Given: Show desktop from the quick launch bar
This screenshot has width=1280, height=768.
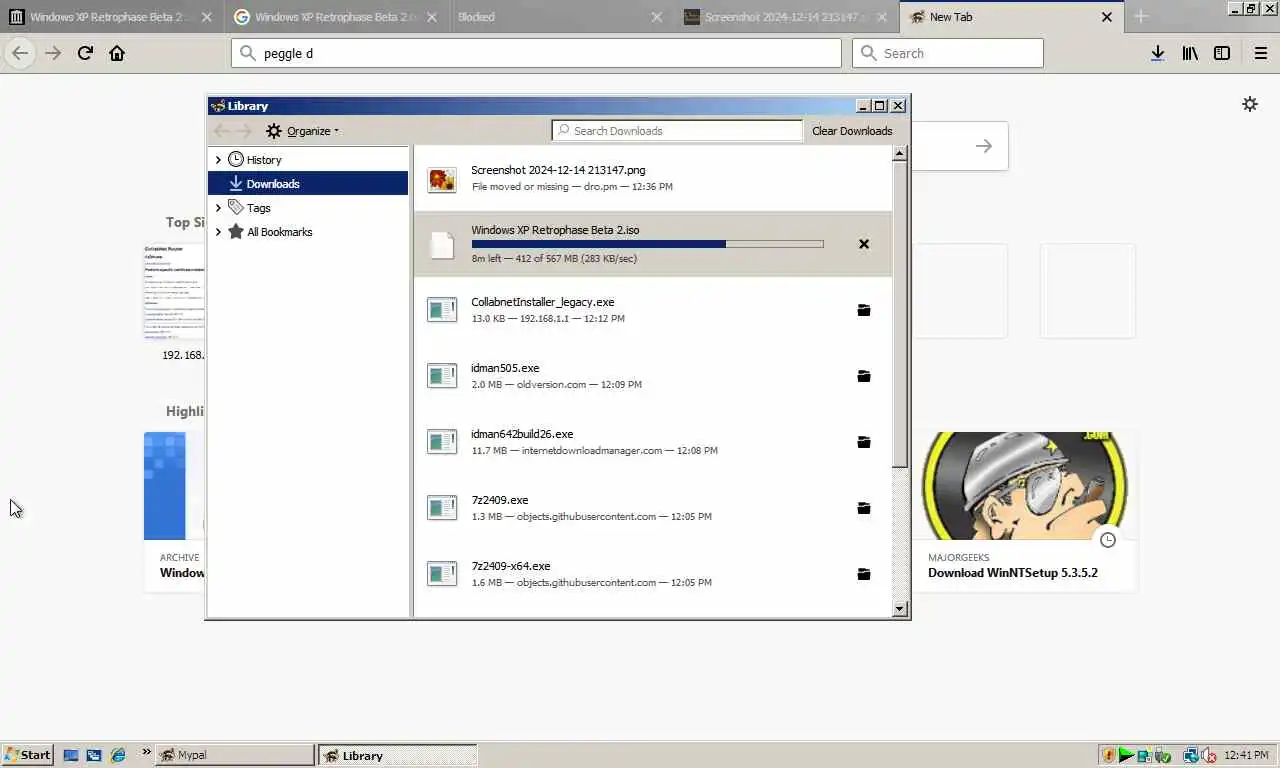Looking at the screenshot, I should click(x=71, y=755).
